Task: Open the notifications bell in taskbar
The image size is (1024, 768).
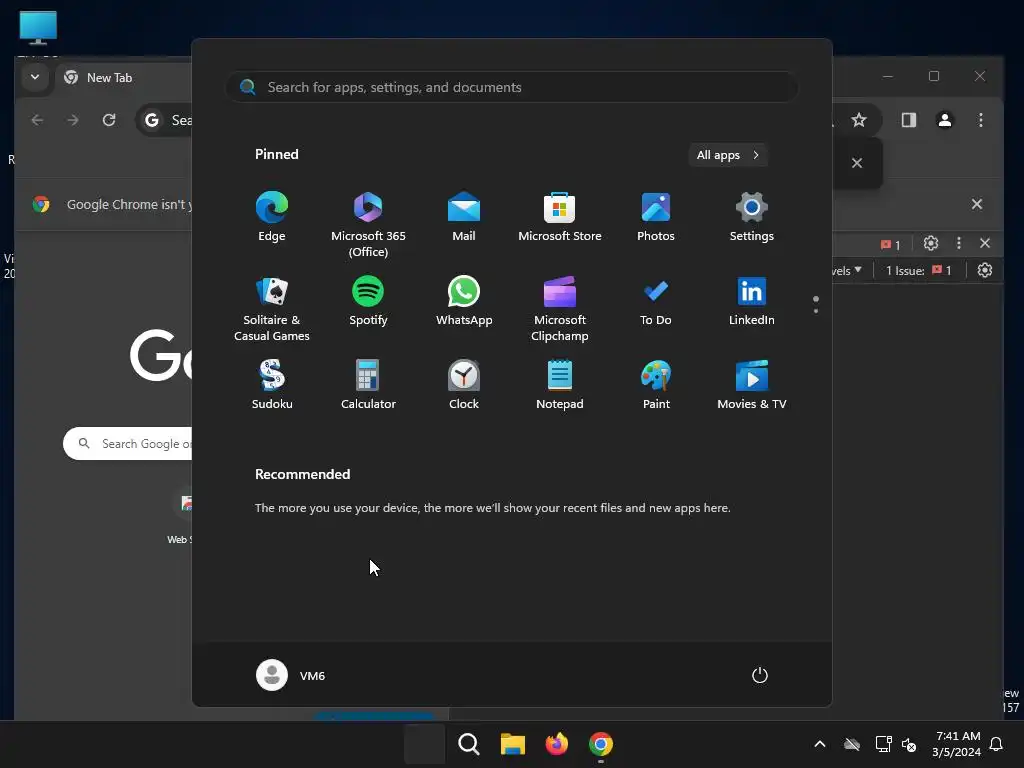Action: tap(996, 744)
